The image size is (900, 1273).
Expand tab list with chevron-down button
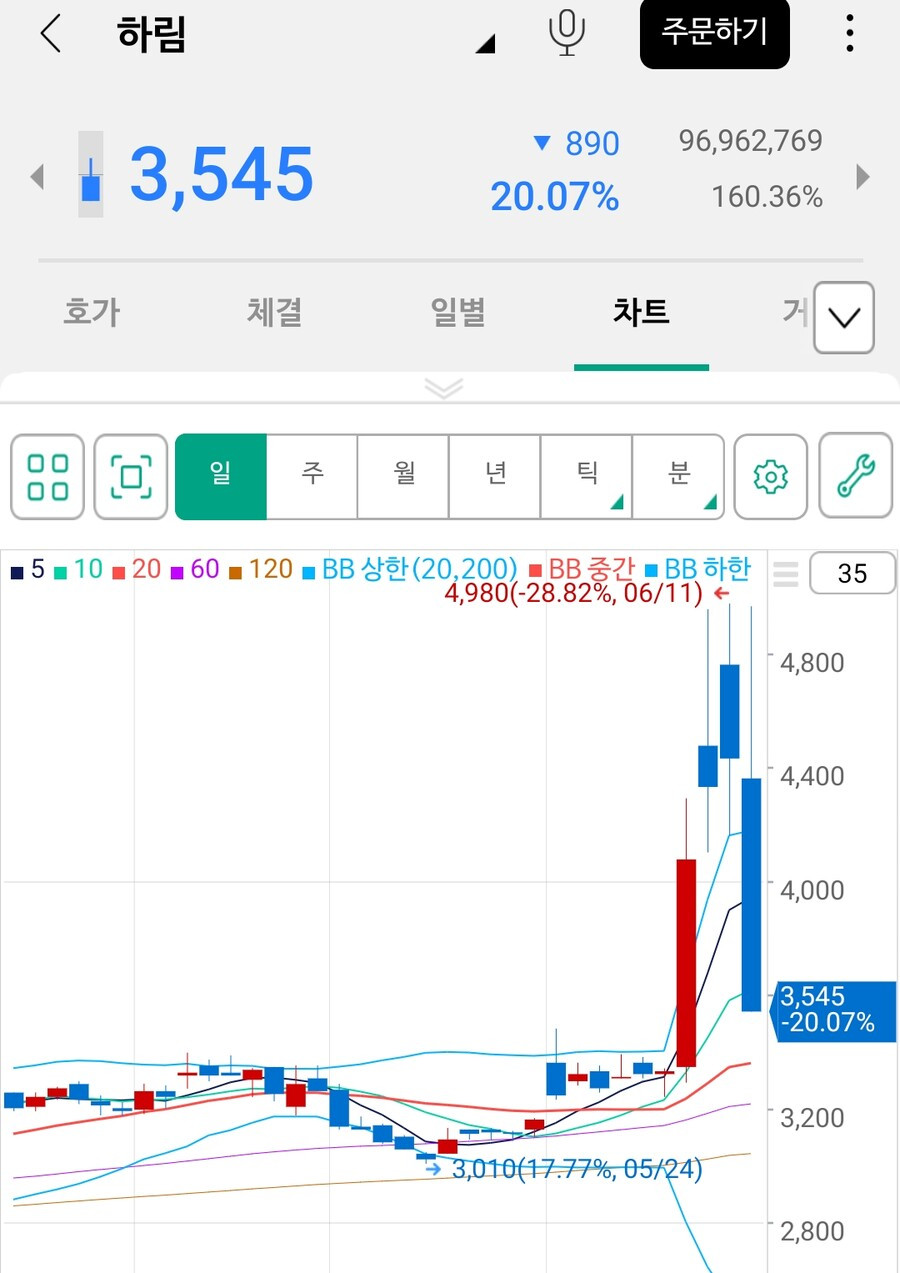(x=844, y=318)
